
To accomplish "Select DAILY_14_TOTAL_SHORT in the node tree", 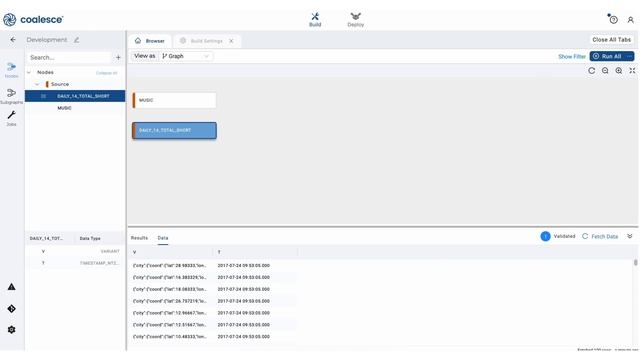I will 75,96.
